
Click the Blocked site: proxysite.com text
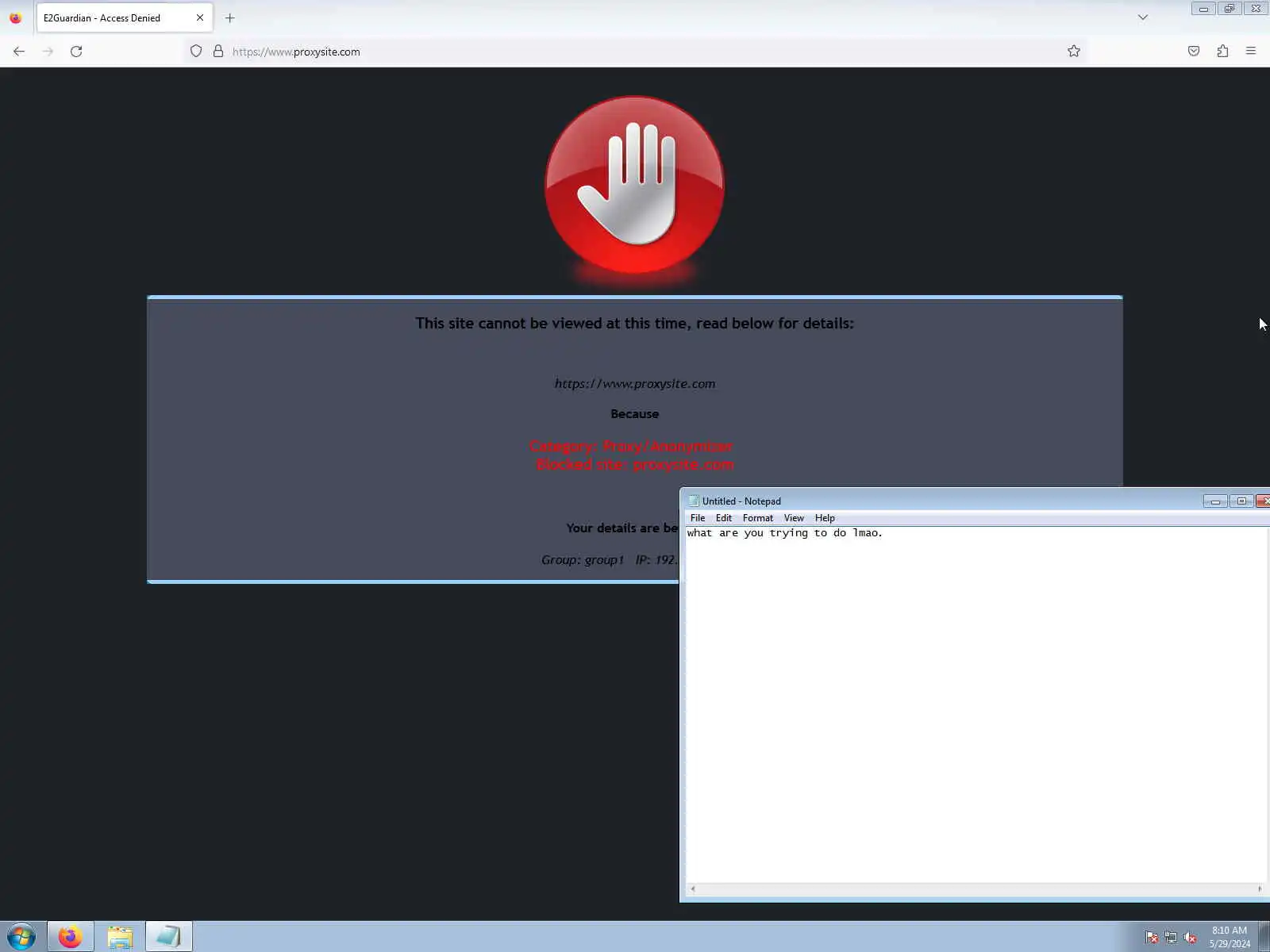tap(635, 465)
